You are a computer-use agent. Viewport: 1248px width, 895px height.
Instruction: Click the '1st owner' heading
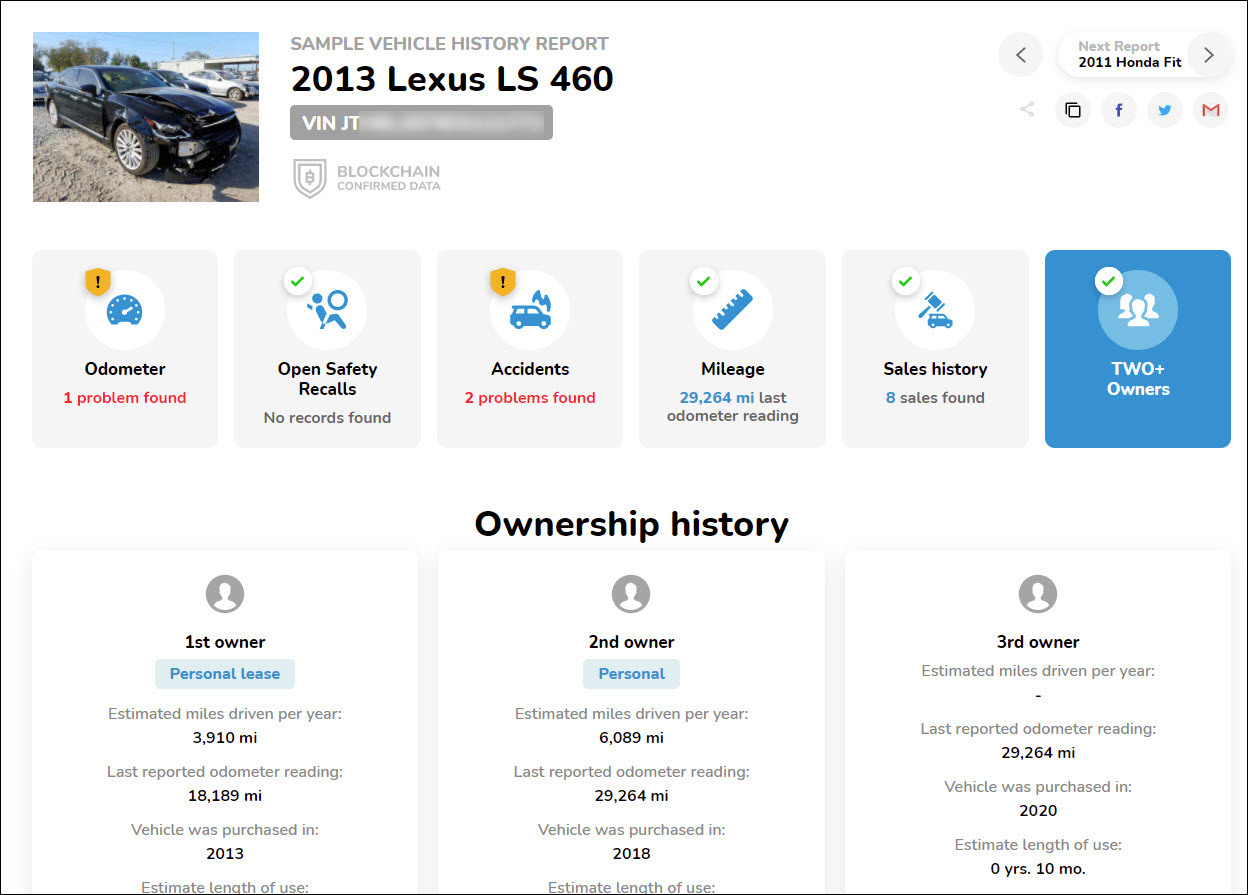(x=225, y=642)
